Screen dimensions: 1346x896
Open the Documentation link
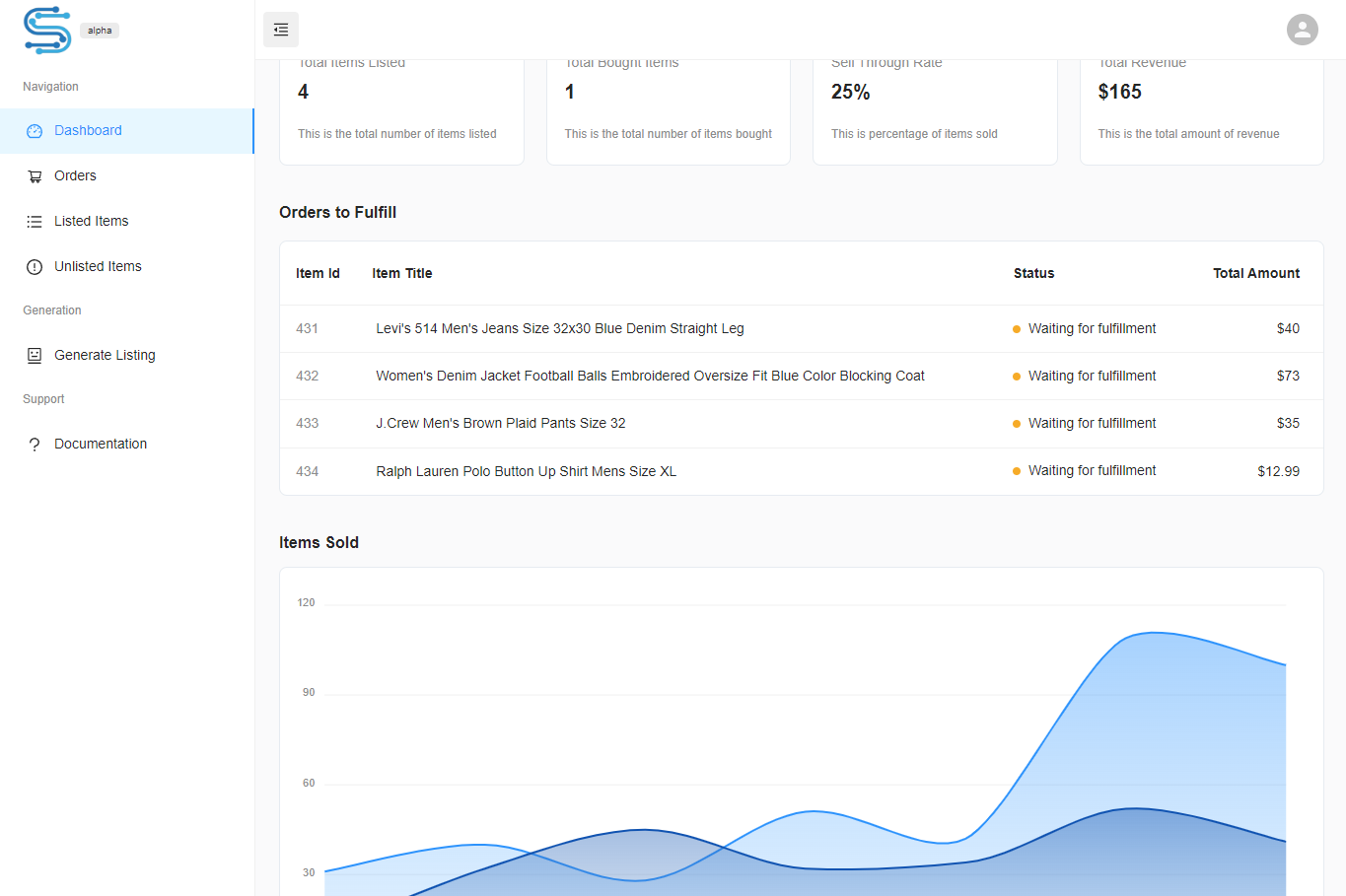click(x=101, y=445)
